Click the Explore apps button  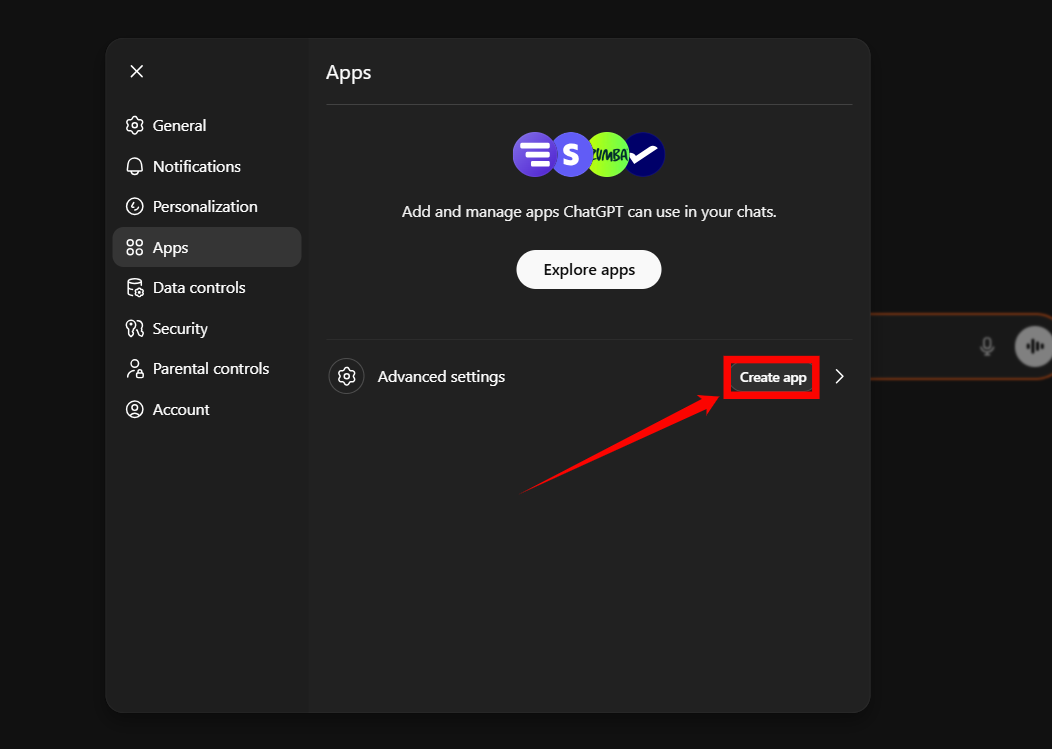[588, 269]
